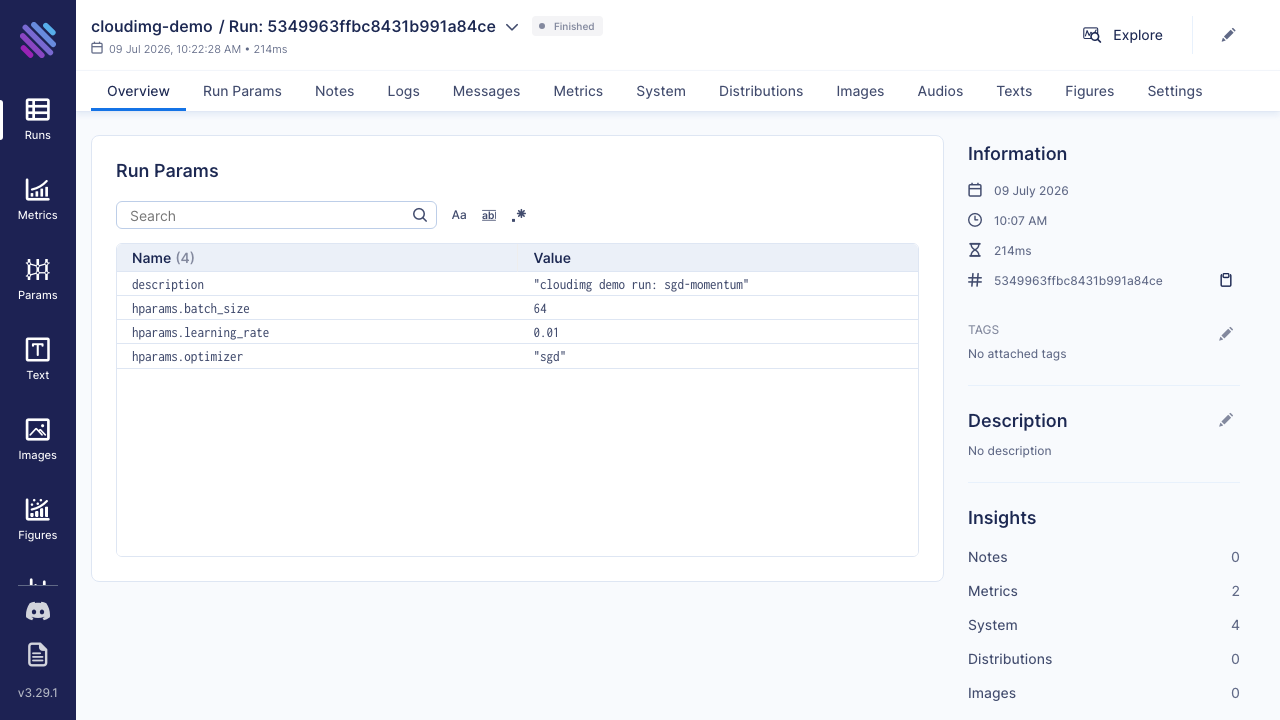Click the version v3.29.1 label

[x=38, y=692]
